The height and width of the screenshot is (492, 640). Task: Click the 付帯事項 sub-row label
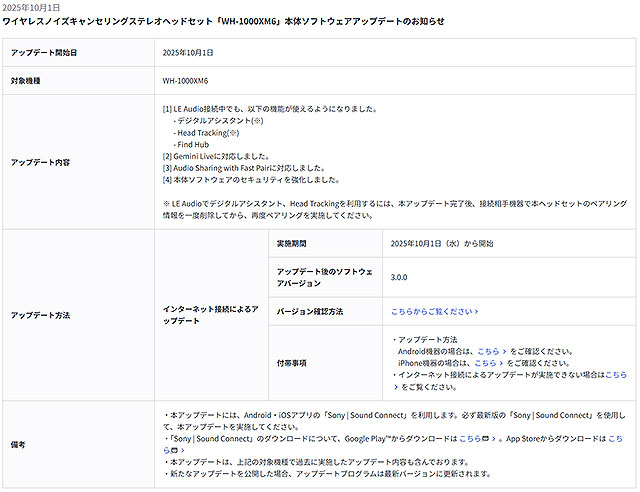(292, 363)
